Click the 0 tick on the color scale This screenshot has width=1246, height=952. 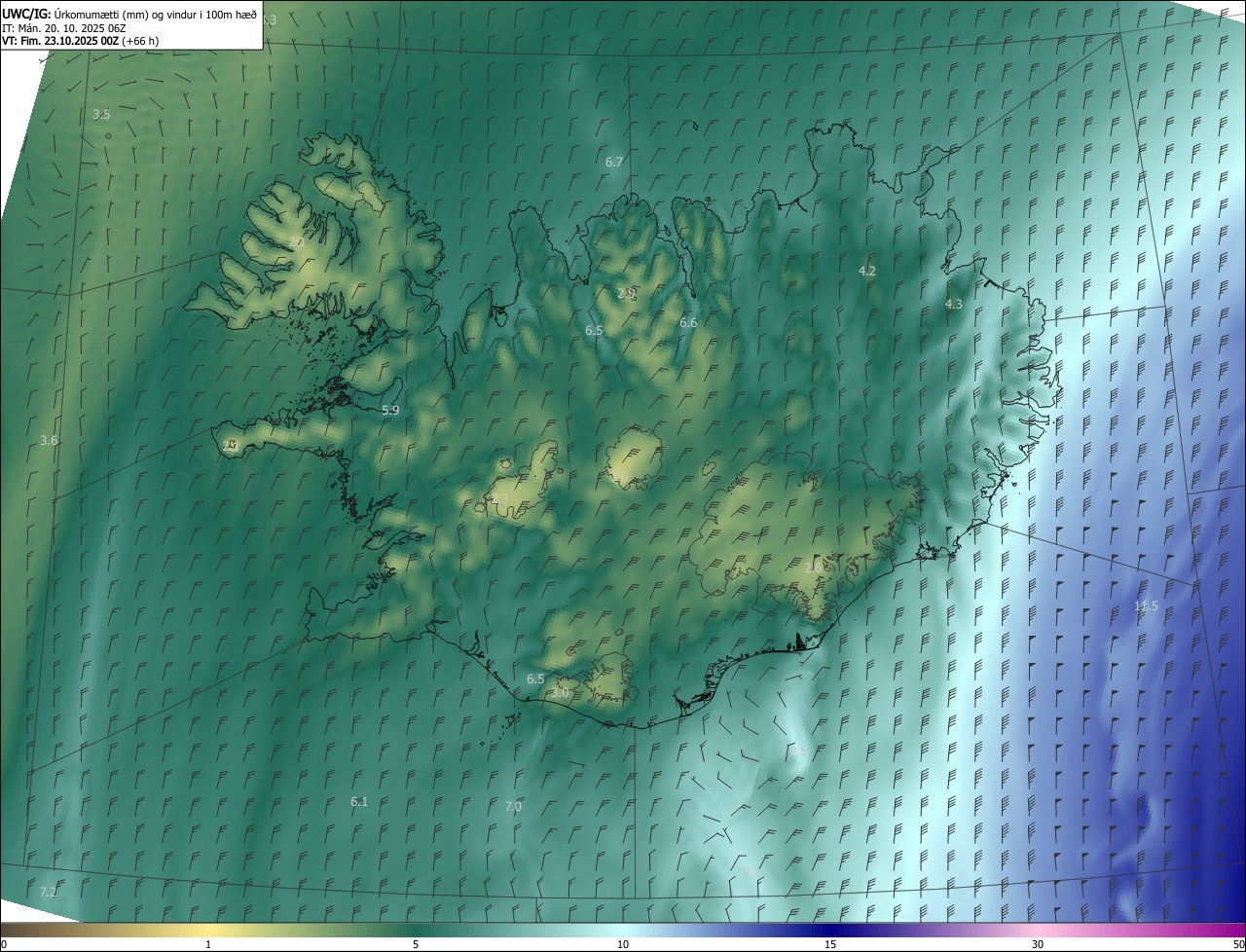tap(4, 944)
